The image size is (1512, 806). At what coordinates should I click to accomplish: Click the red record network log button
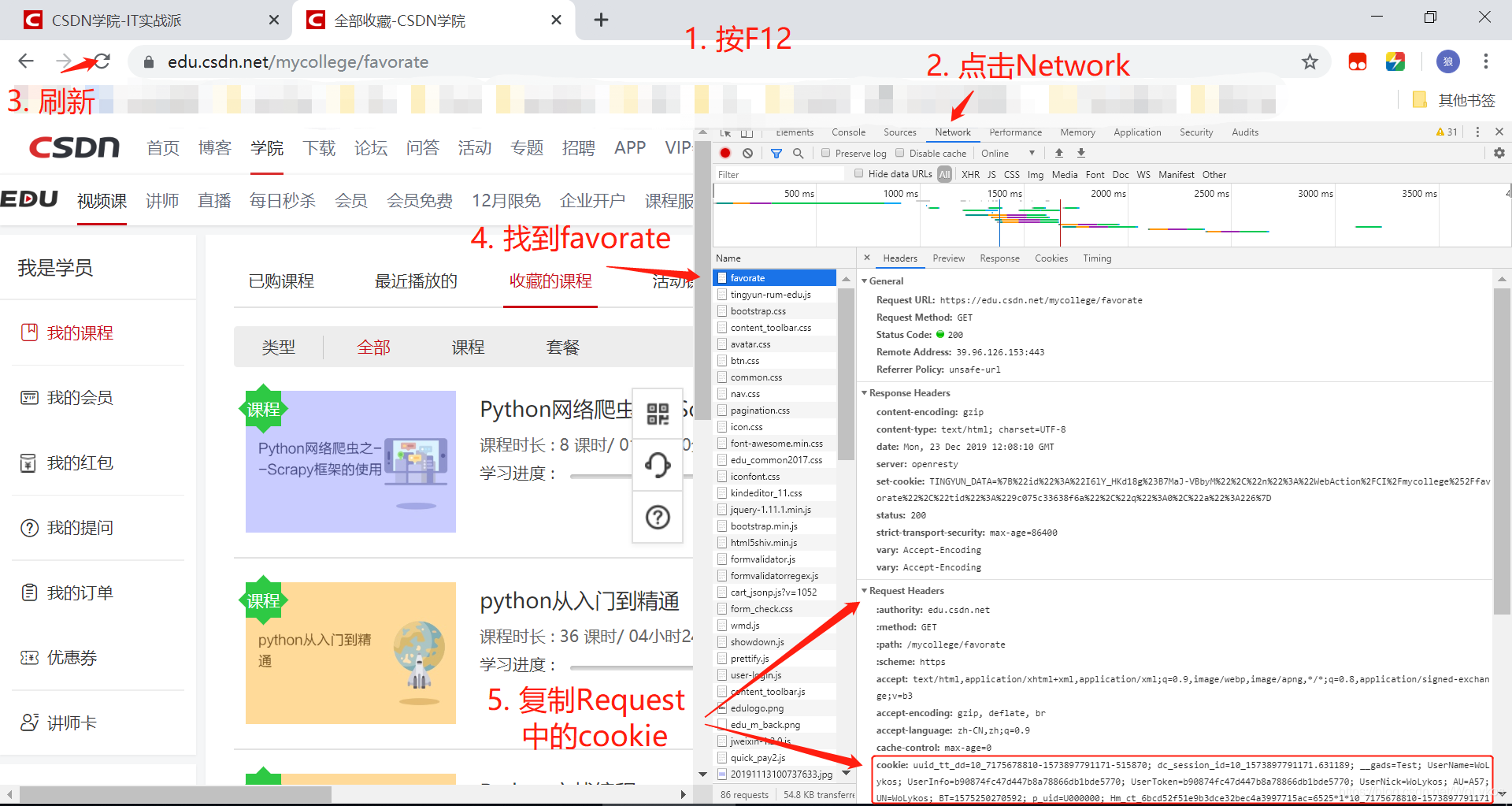pos(725,153)
